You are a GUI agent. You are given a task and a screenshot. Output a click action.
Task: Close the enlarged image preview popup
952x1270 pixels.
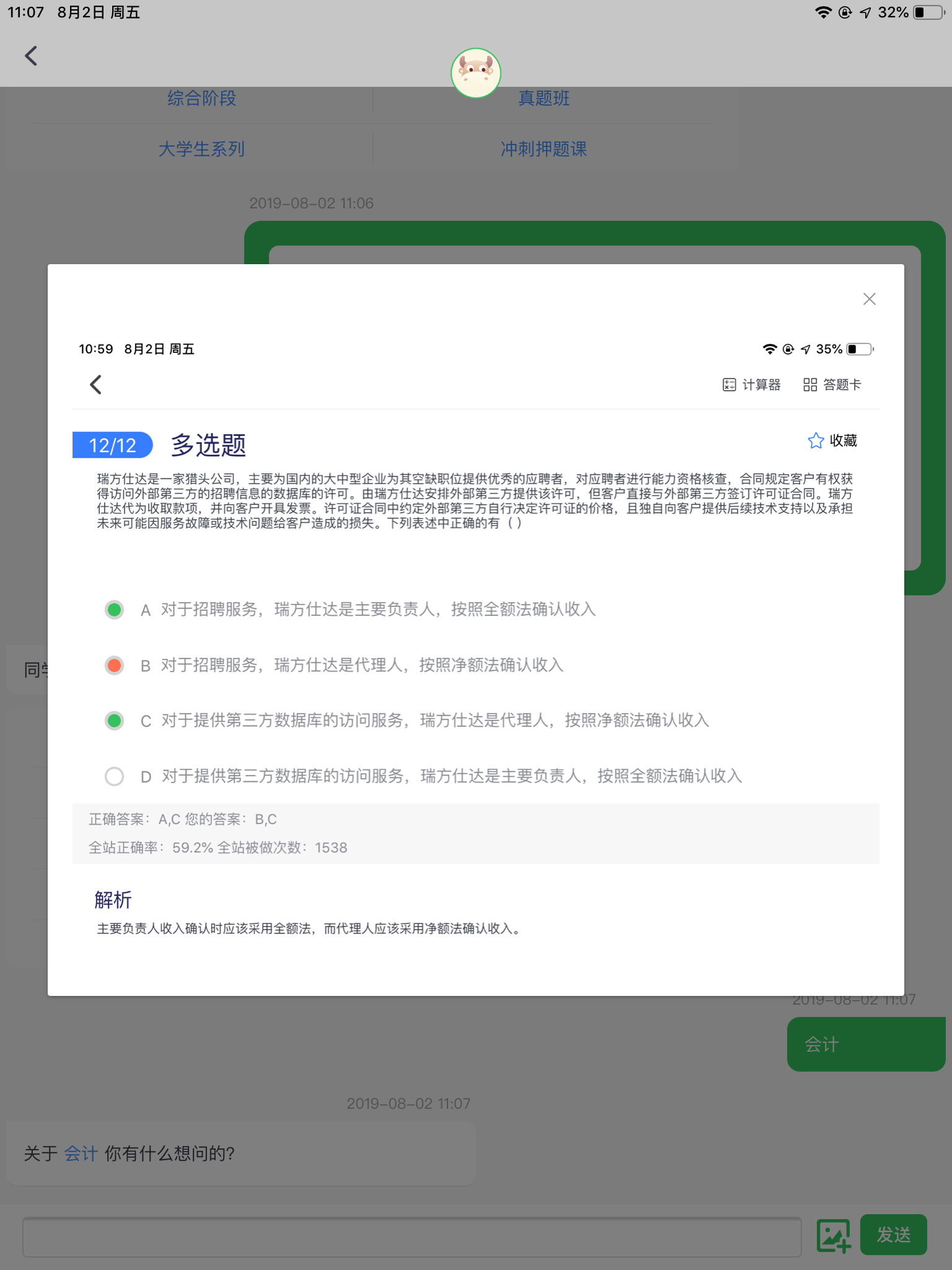pyautogui.click(x=869, y=299)
